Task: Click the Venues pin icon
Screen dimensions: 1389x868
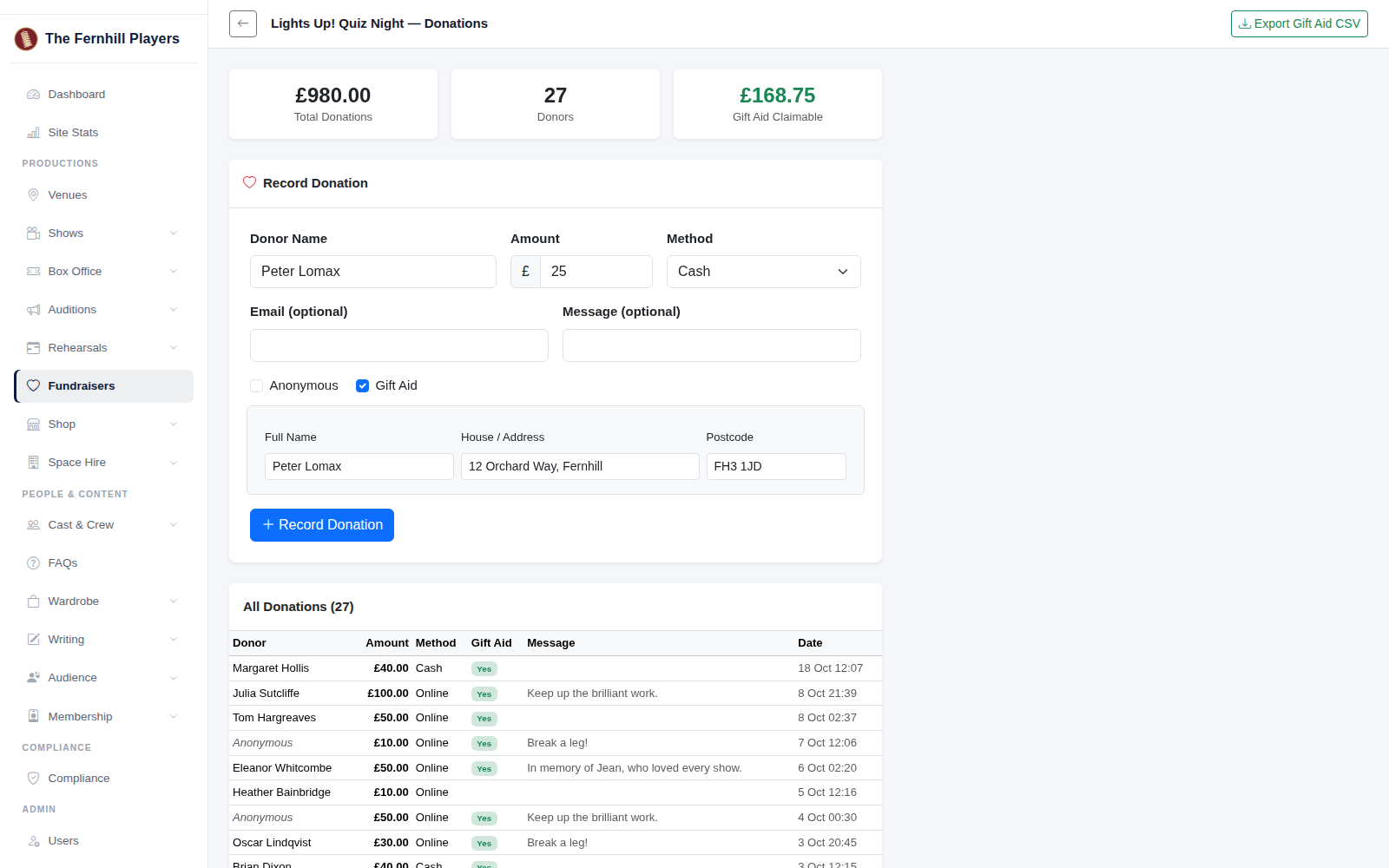Action: coord(33,195)
